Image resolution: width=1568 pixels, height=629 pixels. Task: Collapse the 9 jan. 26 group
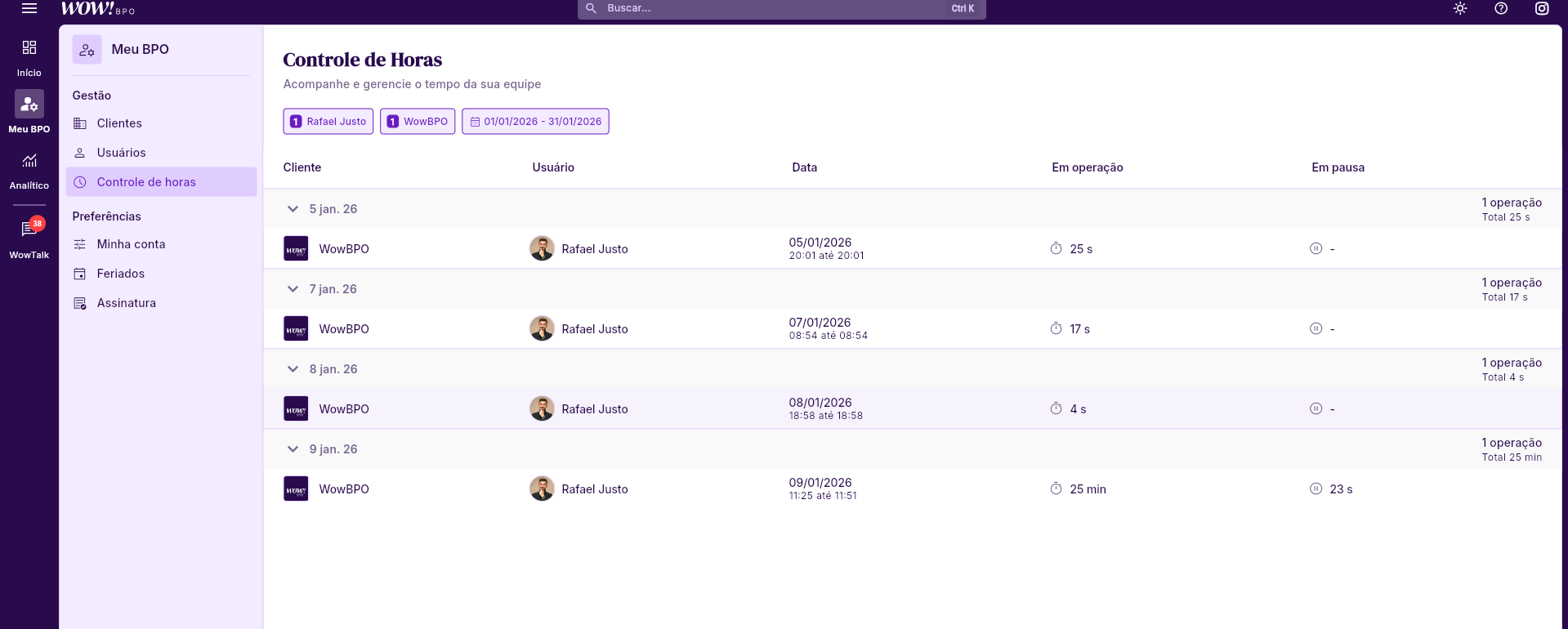293,449
